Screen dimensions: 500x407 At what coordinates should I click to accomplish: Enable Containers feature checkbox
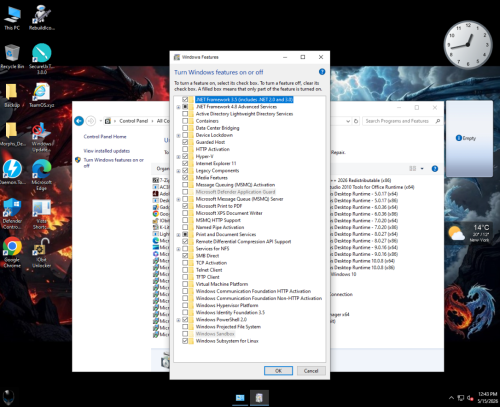click(185, 121)
